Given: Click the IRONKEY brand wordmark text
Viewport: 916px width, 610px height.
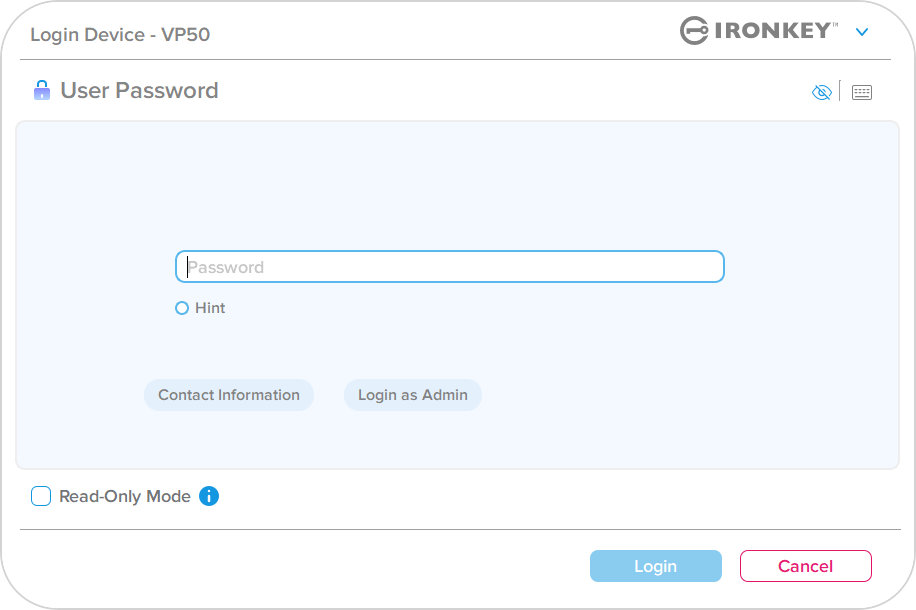Looking at the screenshot, I should [x=776, y=30].
